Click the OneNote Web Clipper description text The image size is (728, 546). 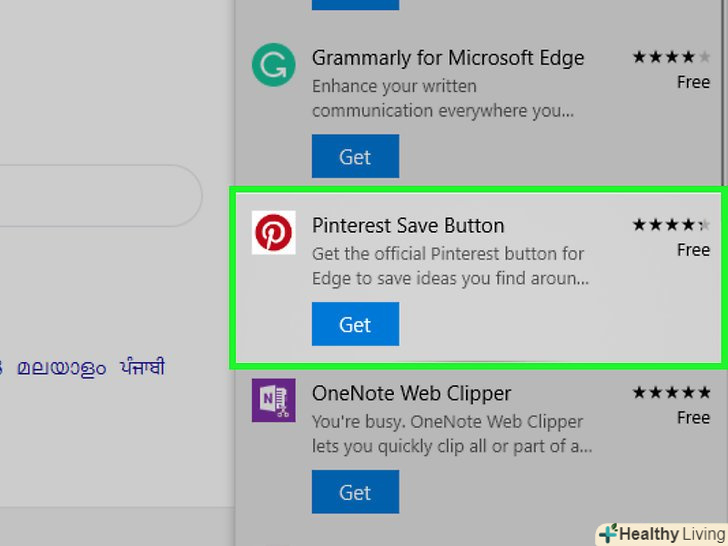click(x=452, y=433)
